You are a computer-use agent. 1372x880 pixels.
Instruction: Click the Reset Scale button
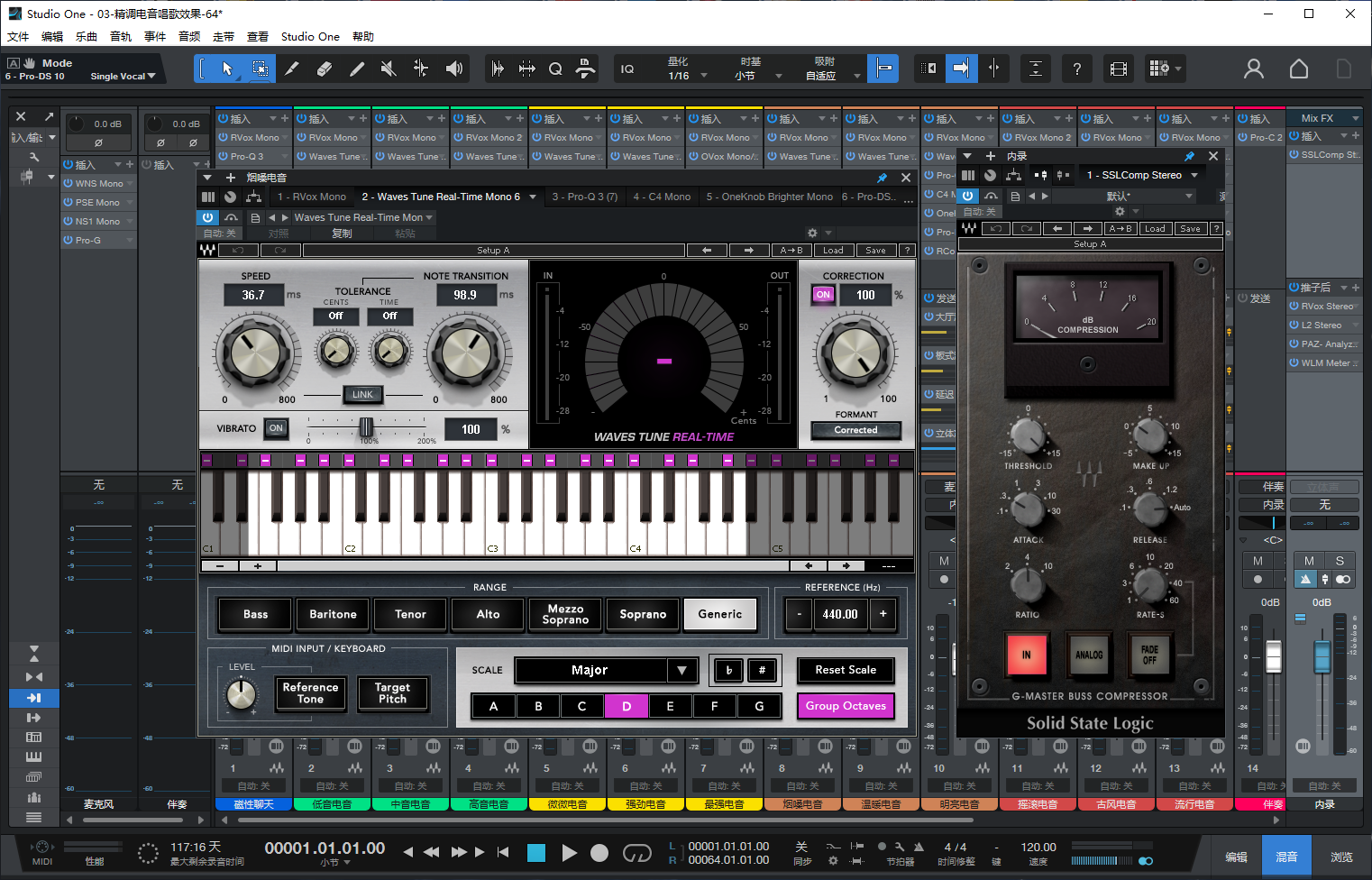point(846,670)
